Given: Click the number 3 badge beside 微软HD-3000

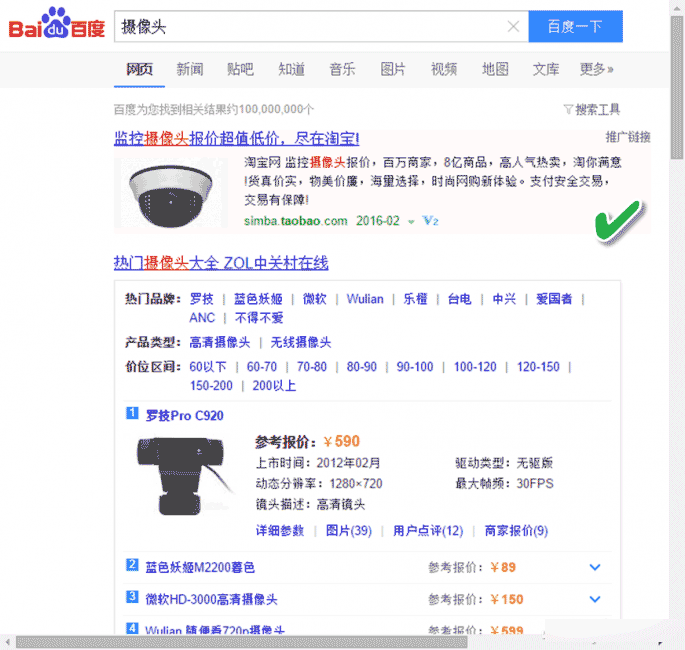Looking at the screenshot, I should coord(132,598).
